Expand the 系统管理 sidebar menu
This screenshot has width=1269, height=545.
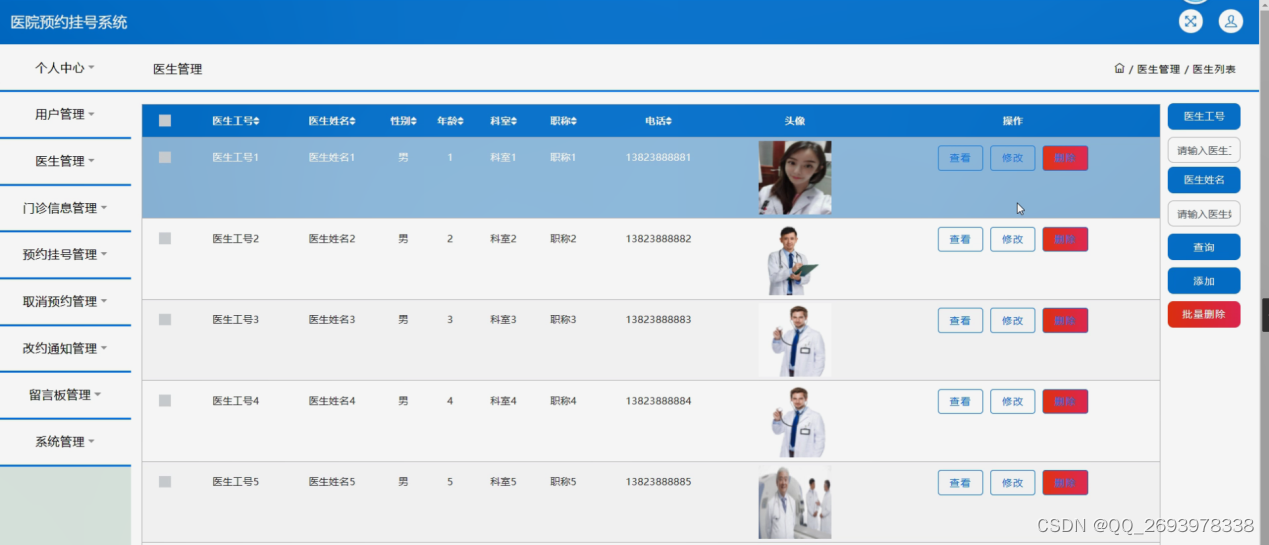click(65, 441)
